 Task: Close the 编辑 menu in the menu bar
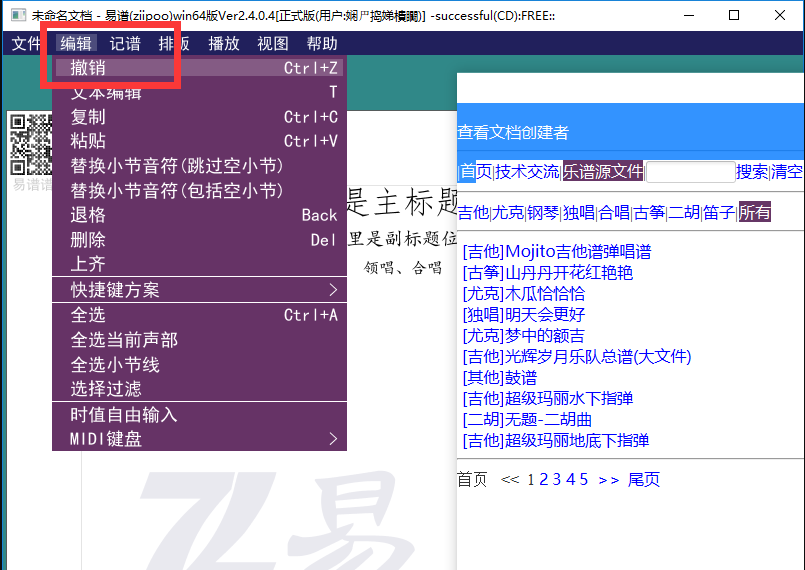click(x=75, y=44)
